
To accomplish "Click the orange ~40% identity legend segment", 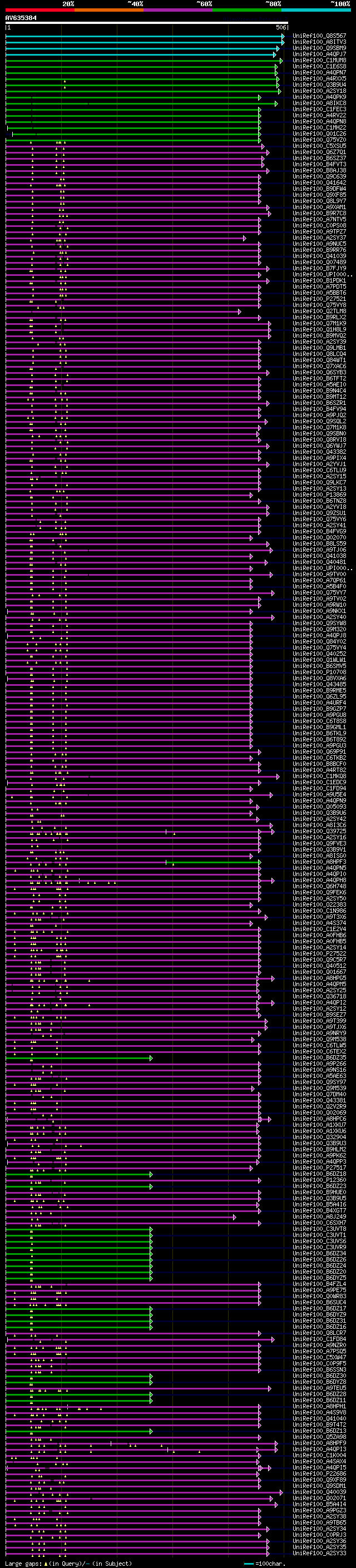I will click(x=108, y=10).
